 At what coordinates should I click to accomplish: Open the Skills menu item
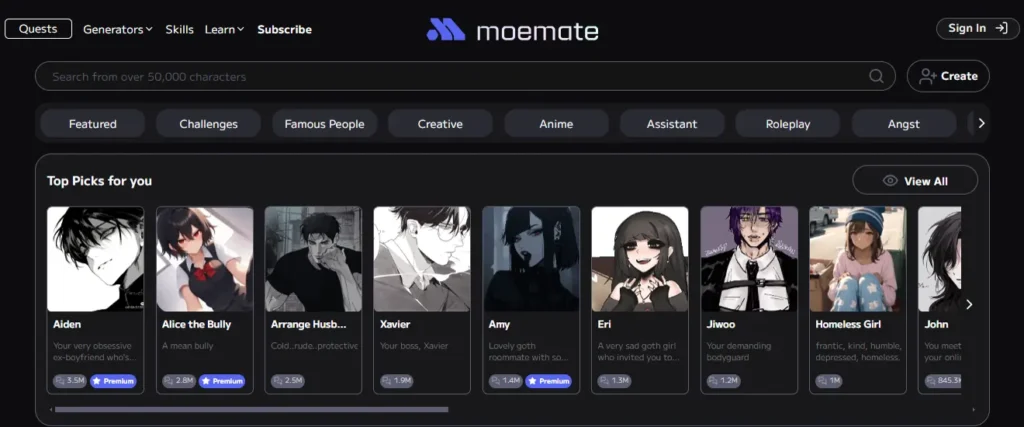179,29
